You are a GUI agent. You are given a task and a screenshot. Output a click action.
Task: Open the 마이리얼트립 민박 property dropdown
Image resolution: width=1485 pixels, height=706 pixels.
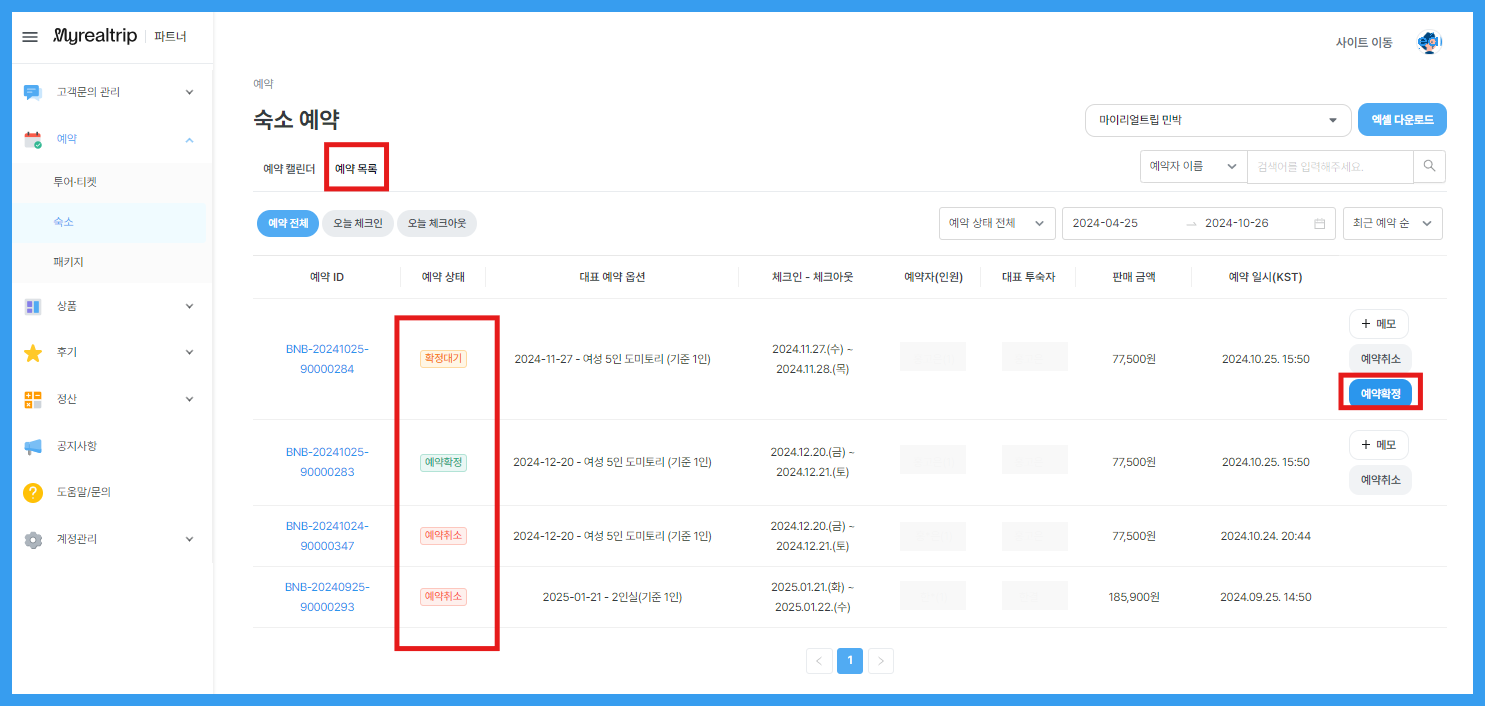click(x=1217, y=119)
